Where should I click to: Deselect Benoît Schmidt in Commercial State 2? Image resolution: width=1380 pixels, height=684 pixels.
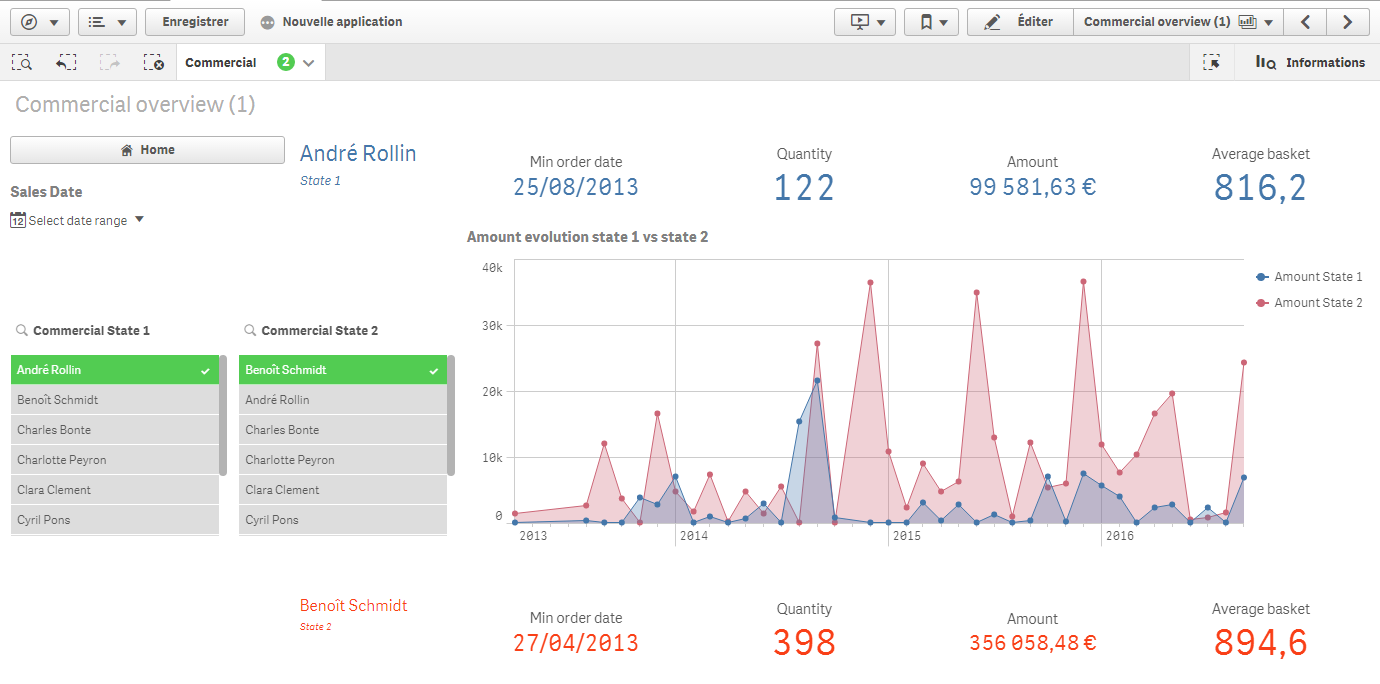tap(343, 370)
